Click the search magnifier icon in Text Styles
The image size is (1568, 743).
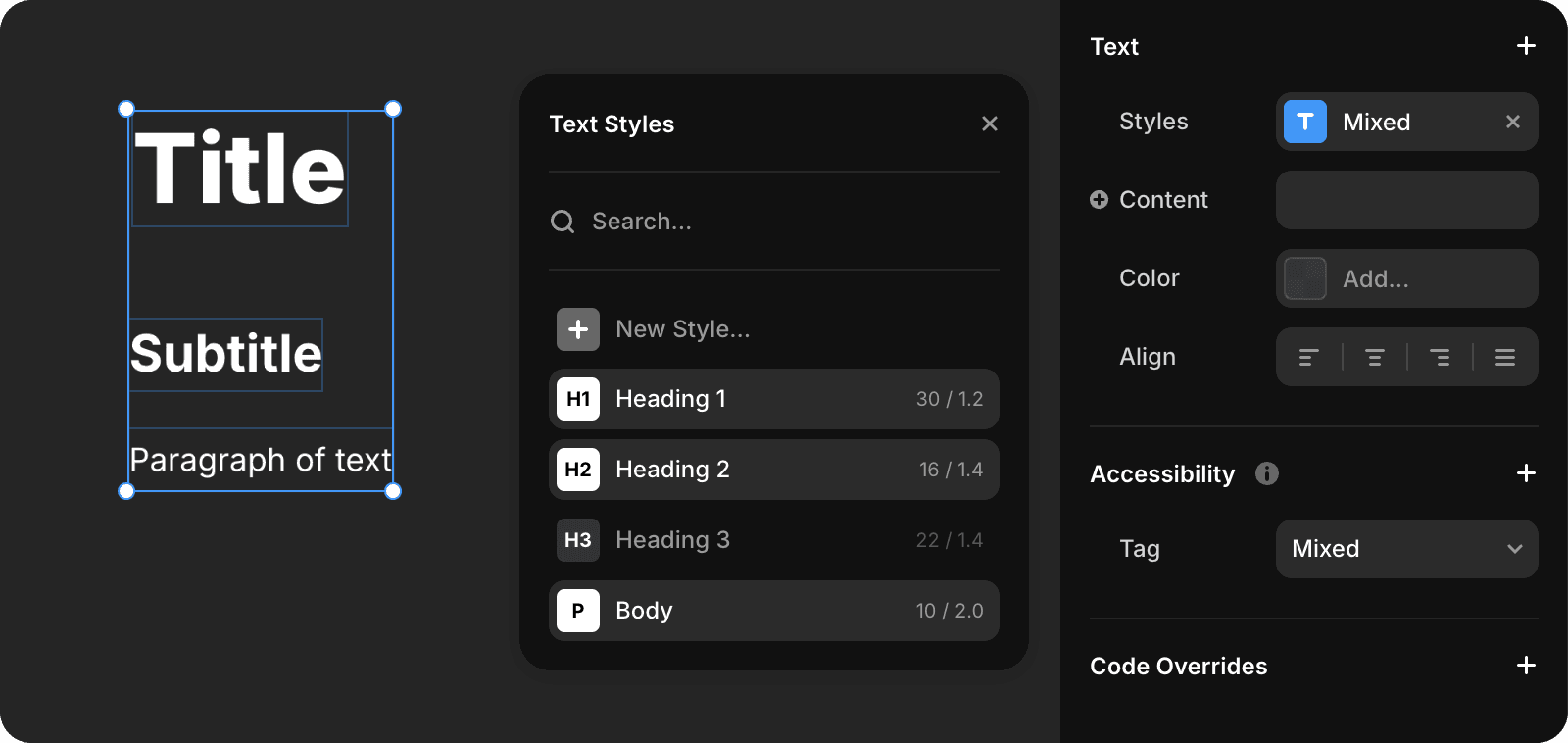point(563,222)
